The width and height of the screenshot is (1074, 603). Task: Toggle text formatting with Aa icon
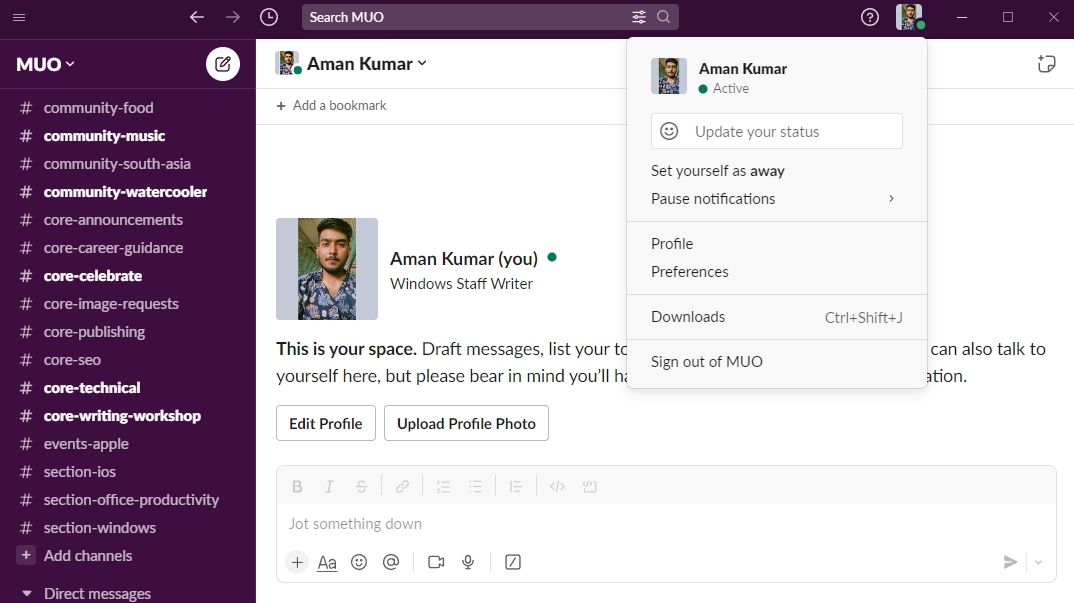(x=327, y=562)
